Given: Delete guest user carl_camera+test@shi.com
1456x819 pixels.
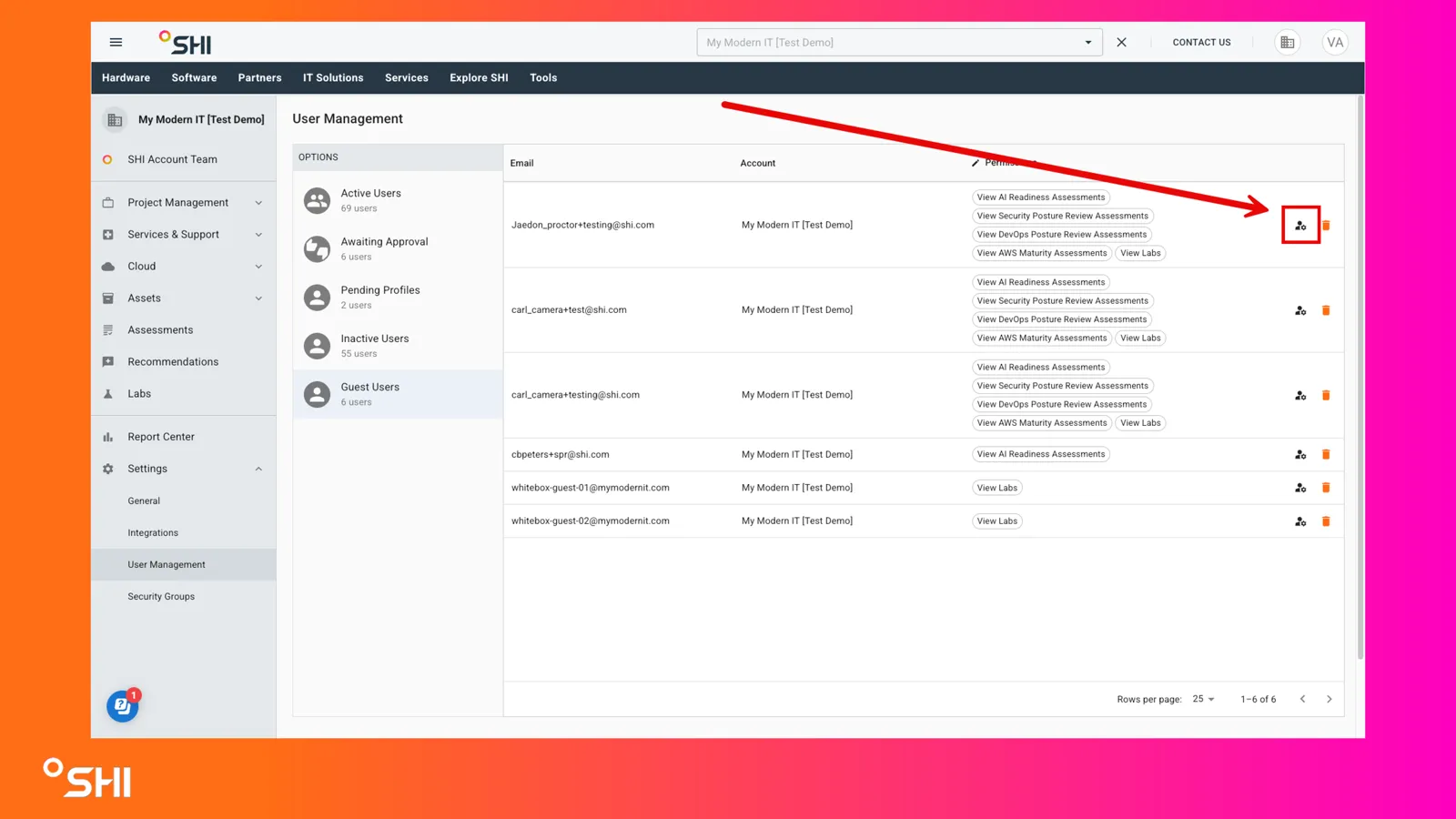Looking at the screenshot, I should click(1326, 310).
